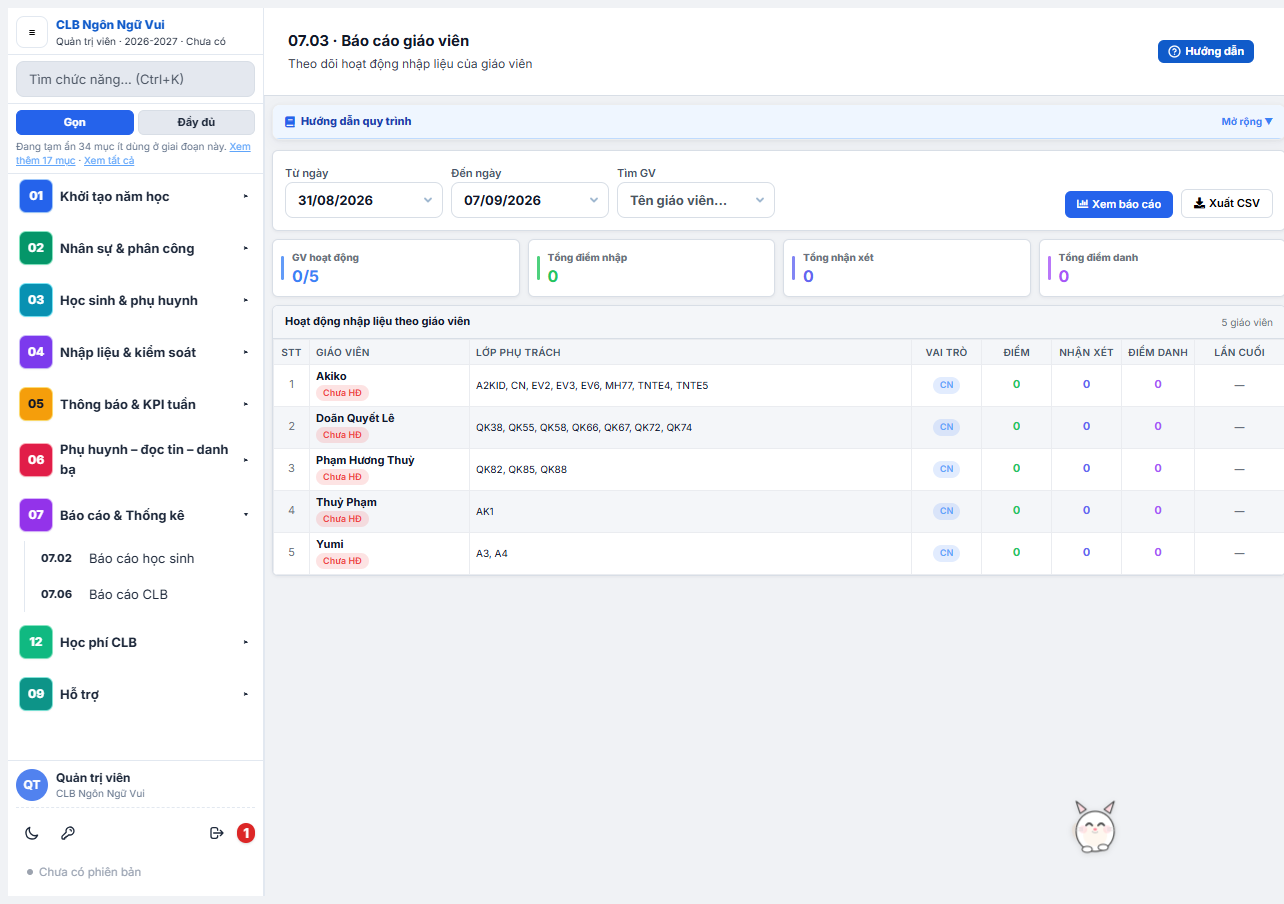The width and height of the screenshot is (1284, 904).
Task: Expand Thông báo & KPI tuần menu
Action: click(x=135, y=404)
